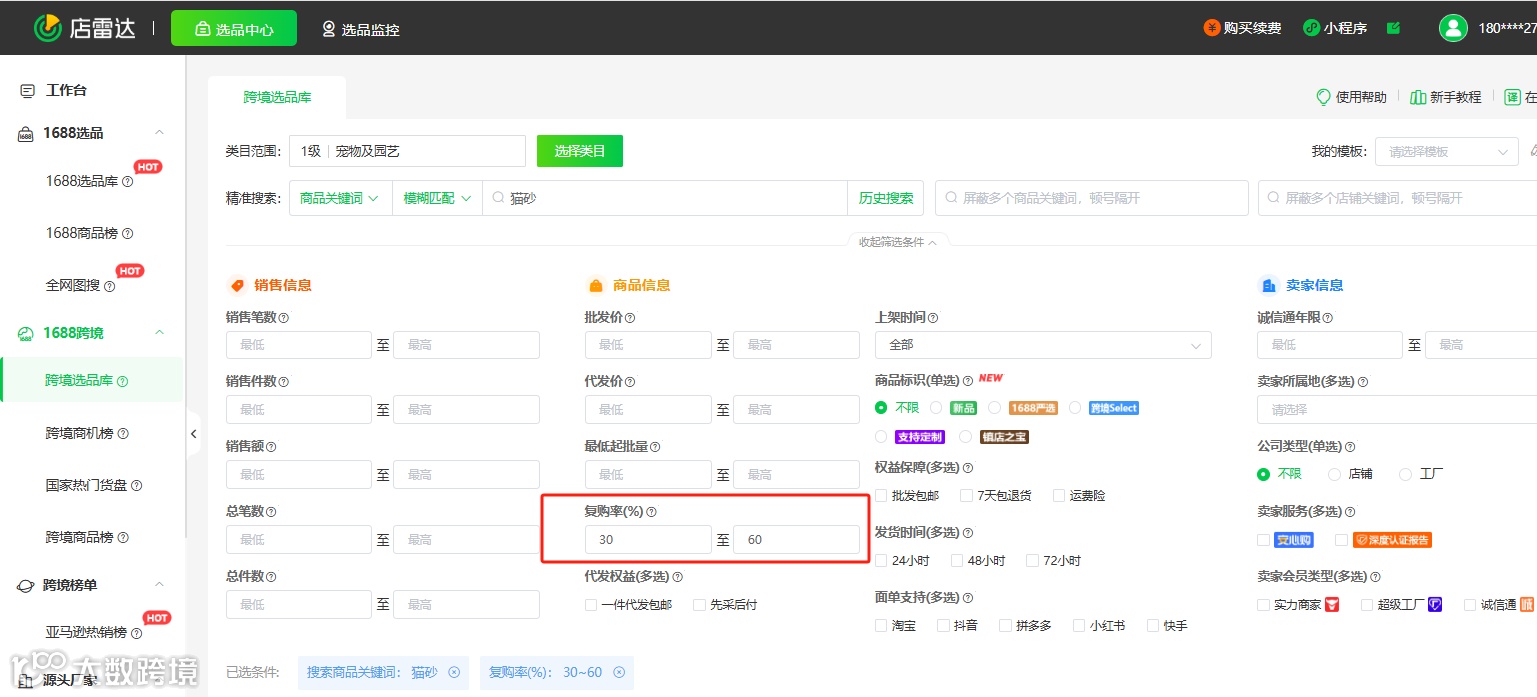The height and width of the screenshot is (697, 1537).
Task: Remove the 复购率 30~60 filter tag
Action: tap(618, 672)
